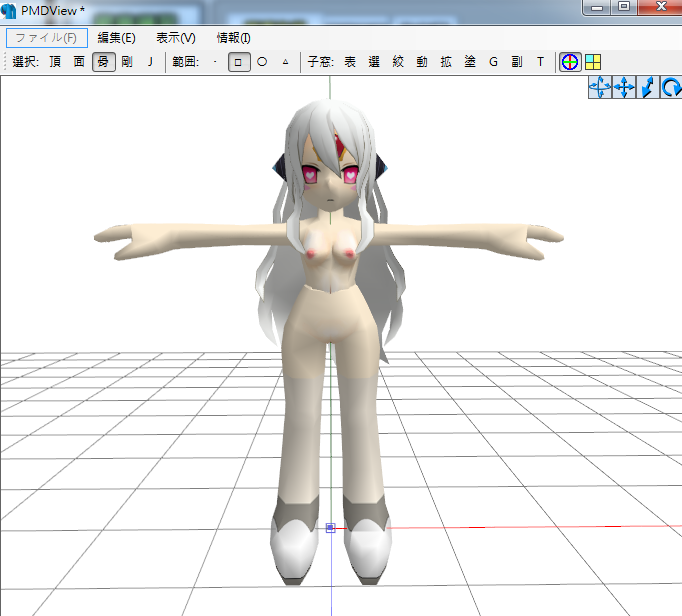Open the 表示(V) menu
Image resolution: width=682 pixels, height=616 pixels.
point(176,38)
